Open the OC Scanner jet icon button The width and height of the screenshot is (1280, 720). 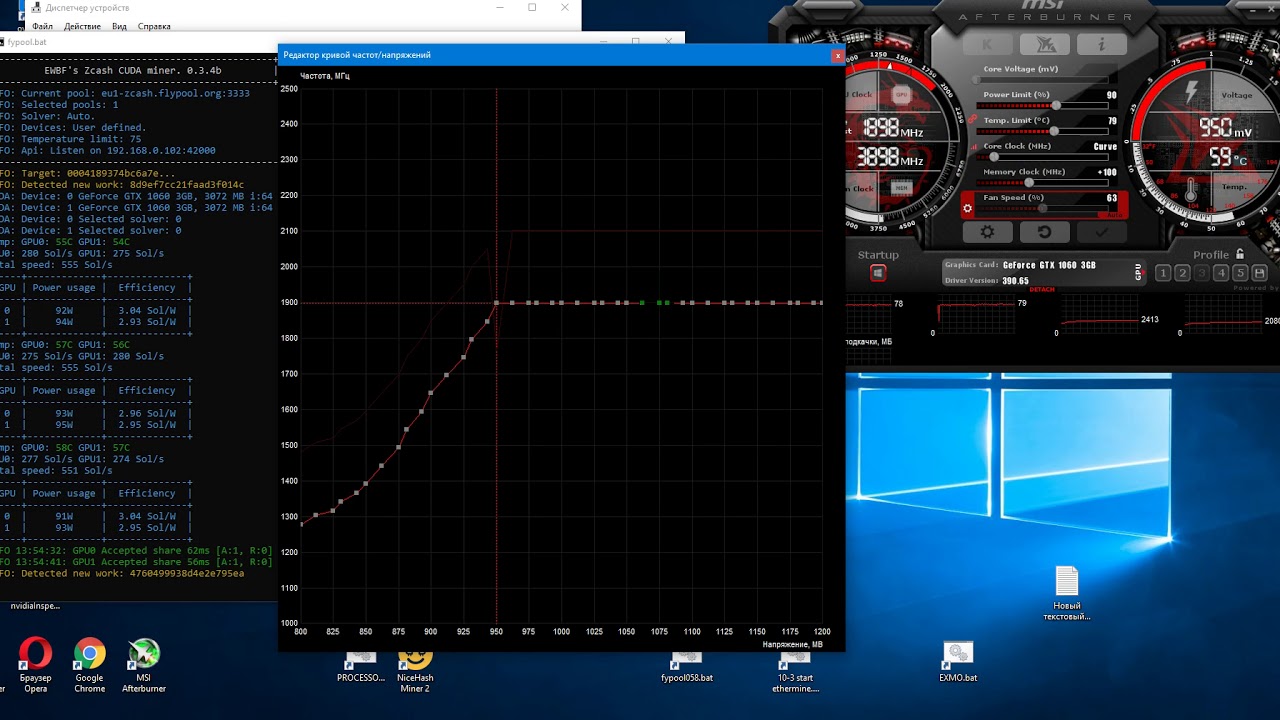tap(1044, 44)
